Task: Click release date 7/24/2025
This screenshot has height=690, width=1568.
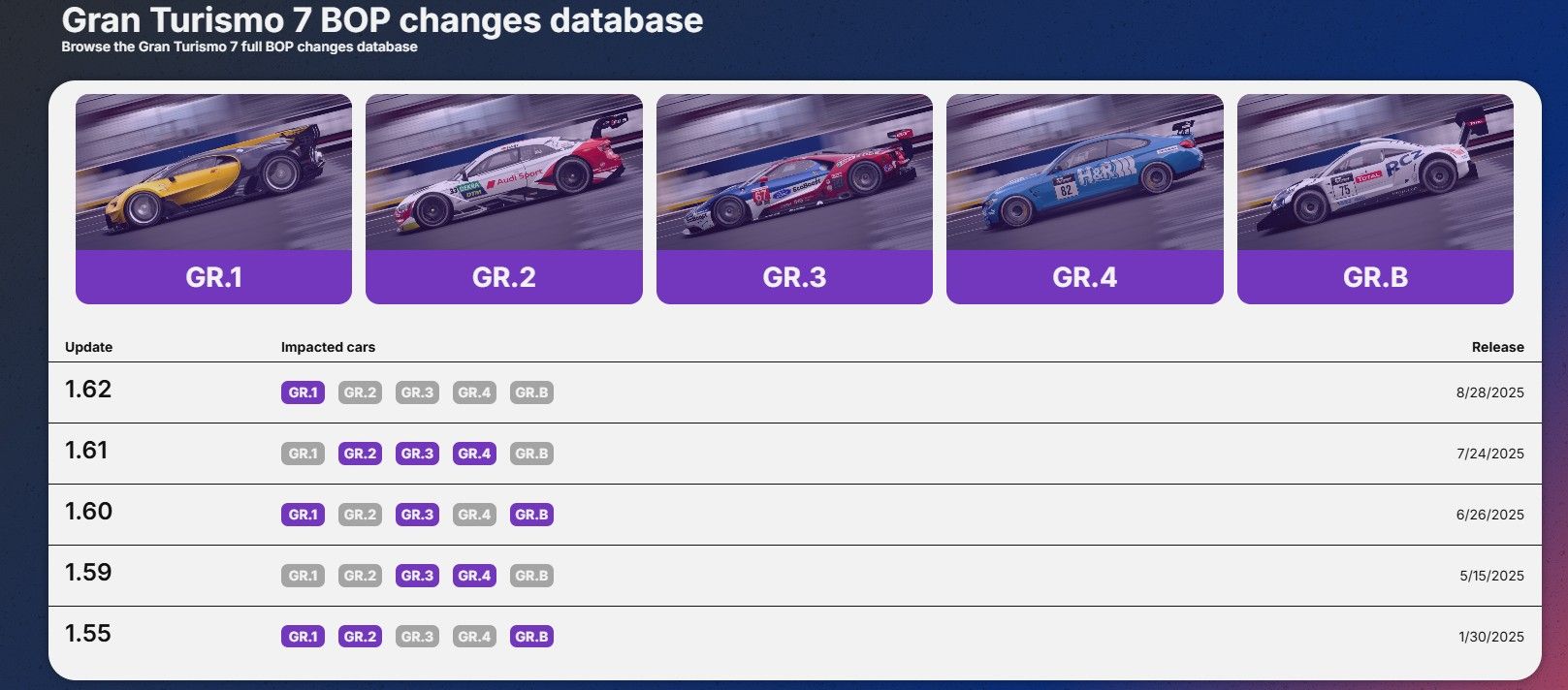Action: [1489, 454]
